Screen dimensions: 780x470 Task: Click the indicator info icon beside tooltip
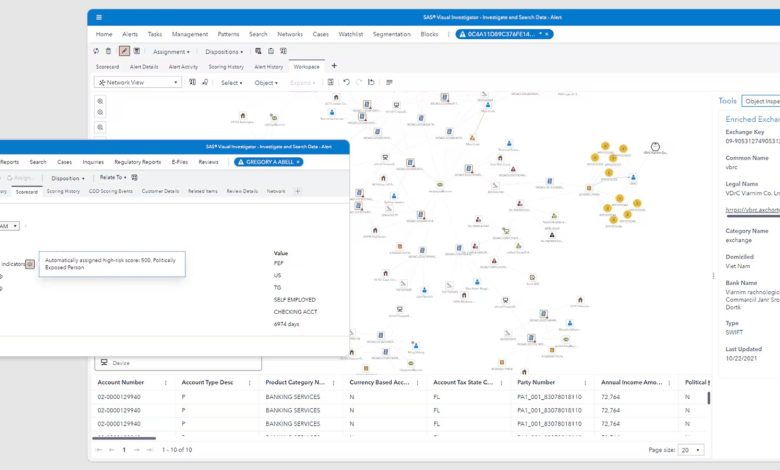point(30,264)
